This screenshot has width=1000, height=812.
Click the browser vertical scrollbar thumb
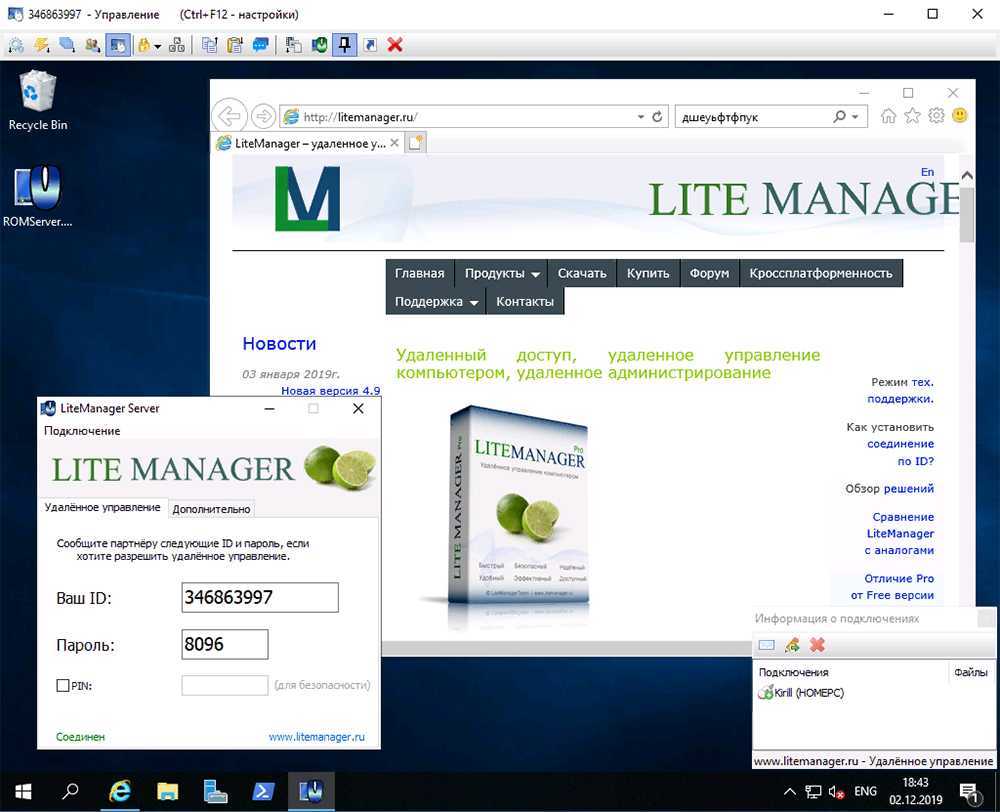(966, 210)
